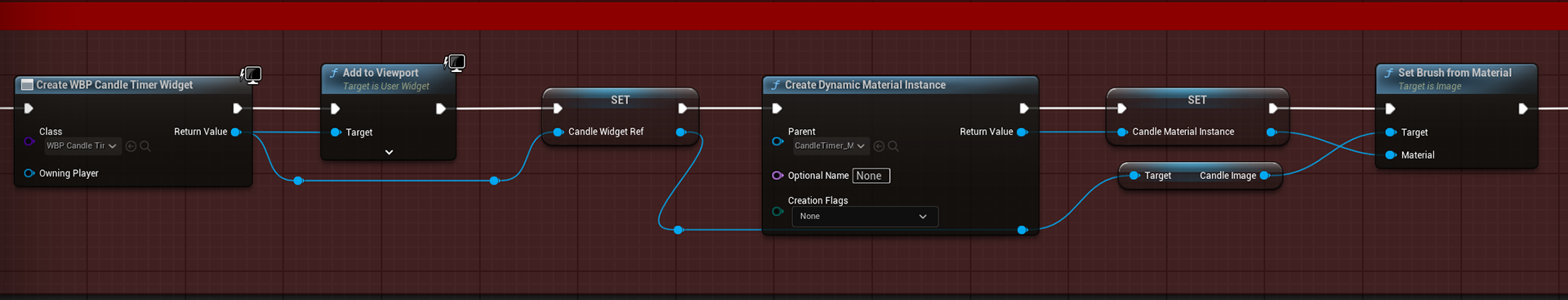Click exec output pin of SET Candle Material Instance
This screenshot has height=300, width=1568.
1272,108
